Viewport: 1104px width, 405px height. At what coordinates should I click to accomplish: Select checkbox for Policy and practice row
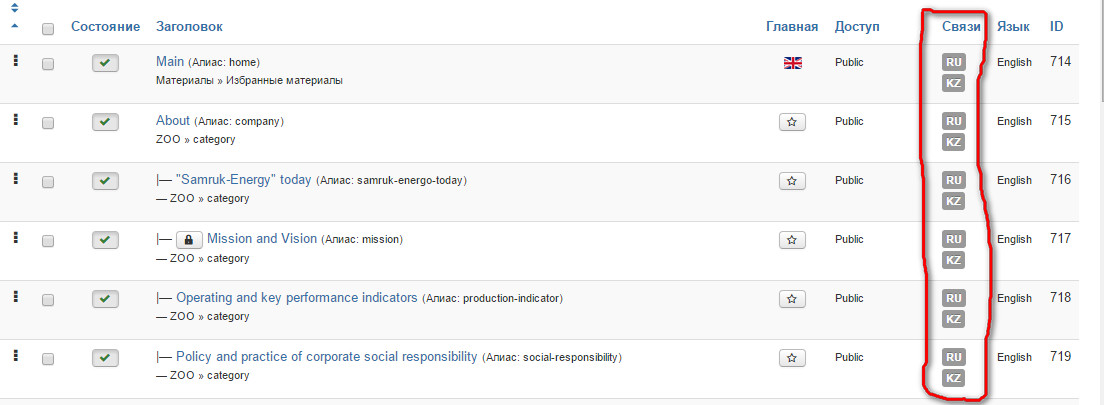pos(48,359)
